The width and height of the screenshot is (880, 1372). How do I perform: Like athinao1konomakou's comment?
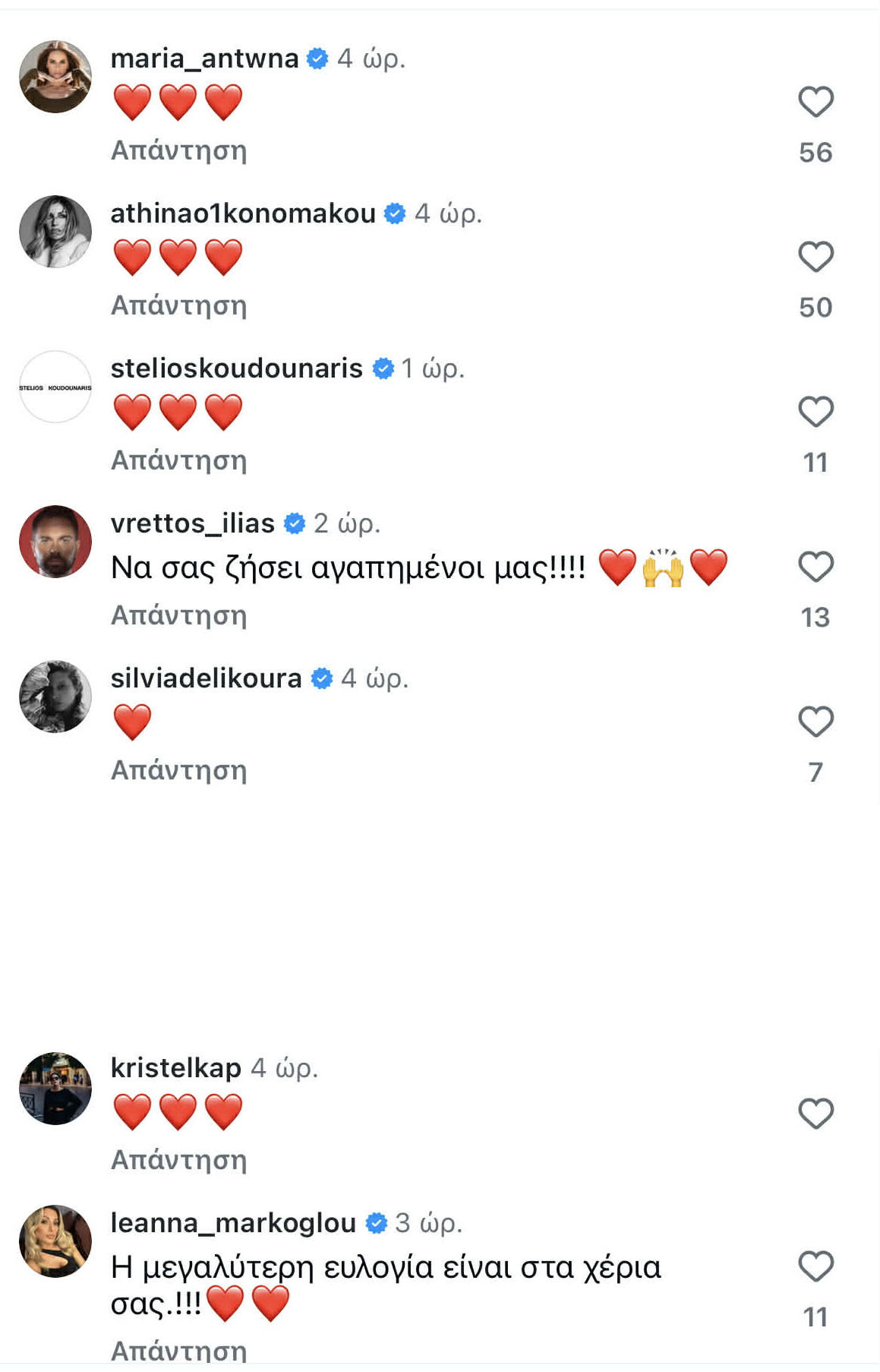(x=815, y=257)
